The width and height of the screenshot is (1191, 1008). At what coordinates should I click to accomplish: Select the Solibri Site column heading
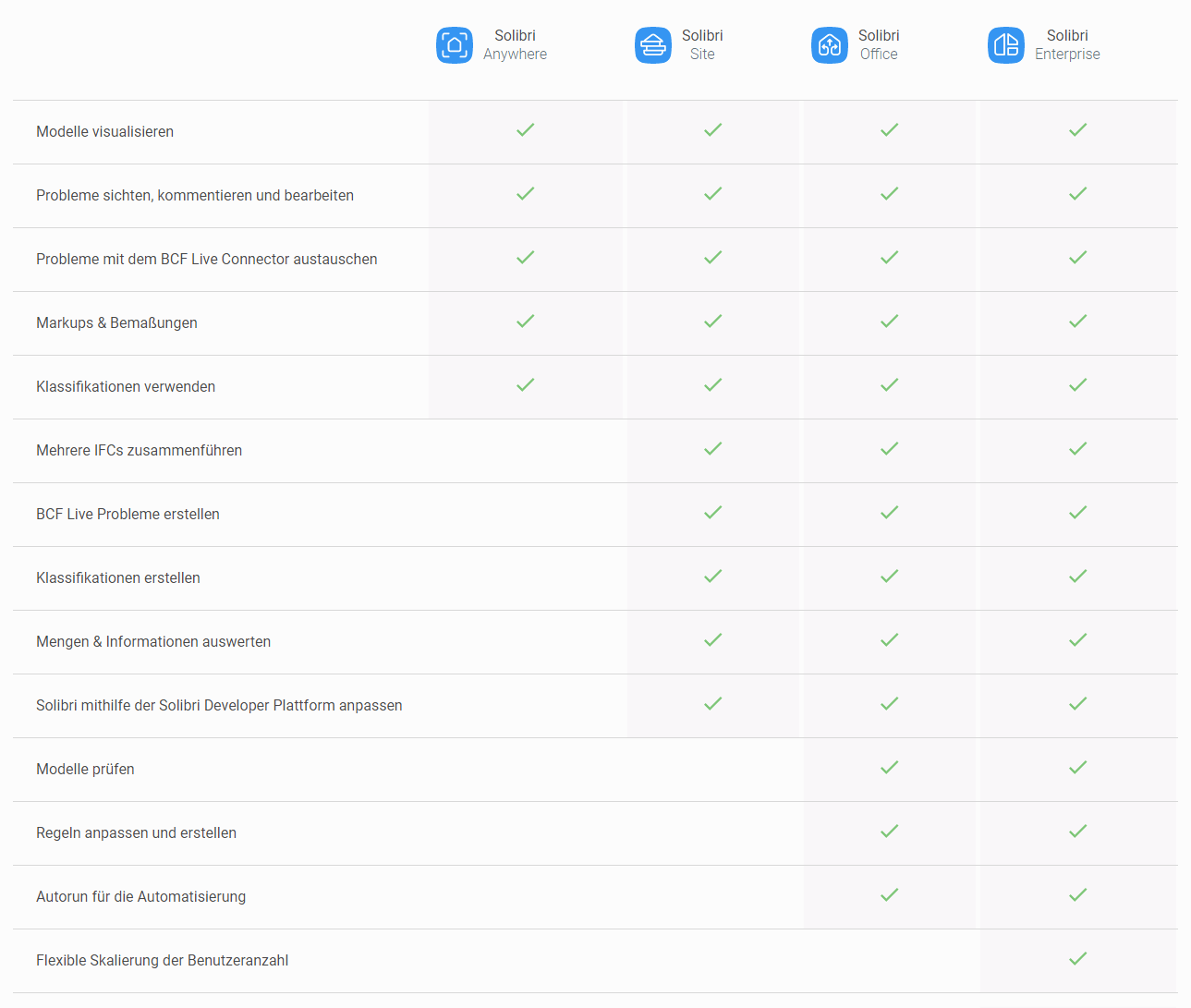(702, 44)
